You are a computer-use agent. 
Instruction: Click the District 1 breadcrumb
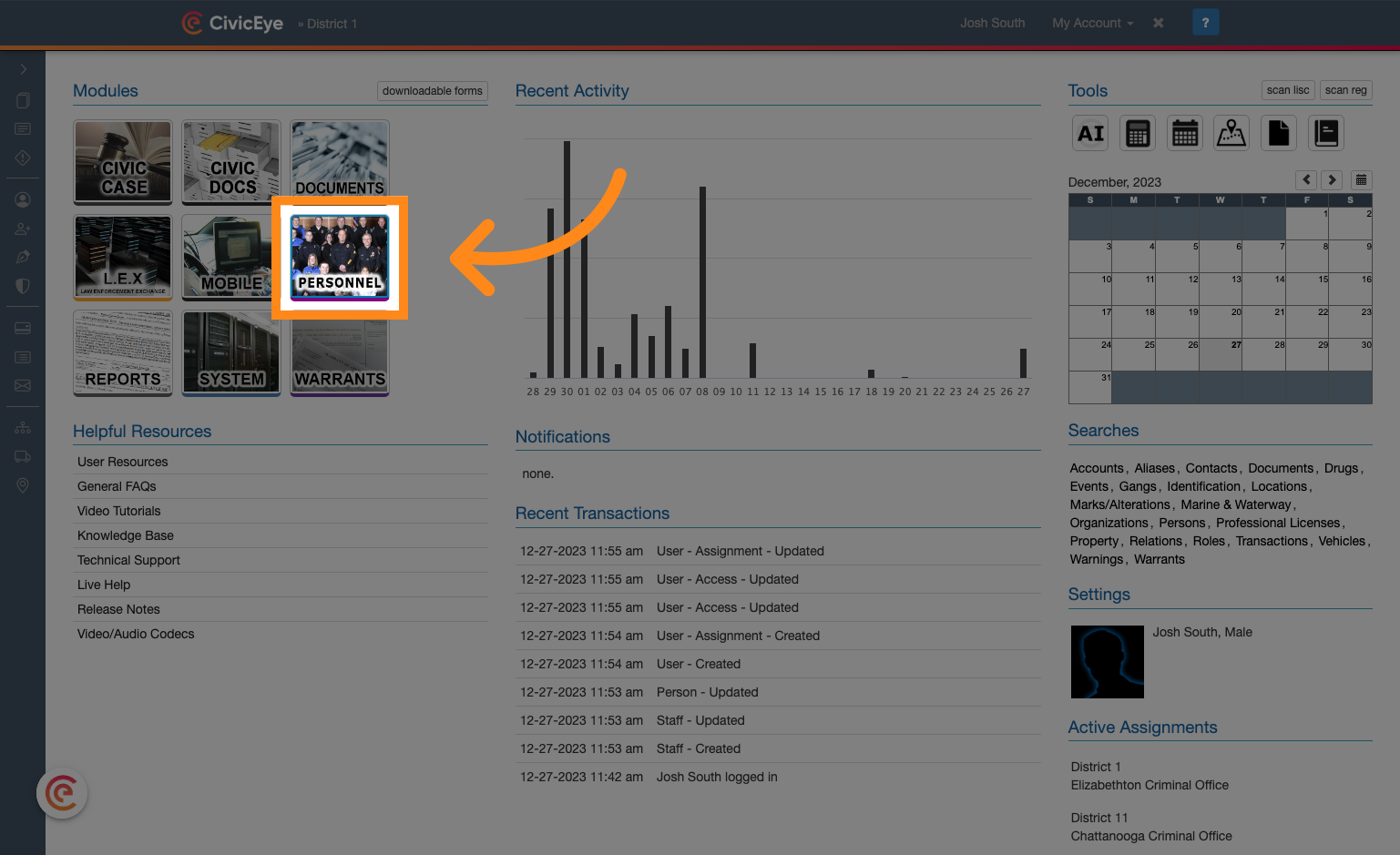[x=332, y=24]
